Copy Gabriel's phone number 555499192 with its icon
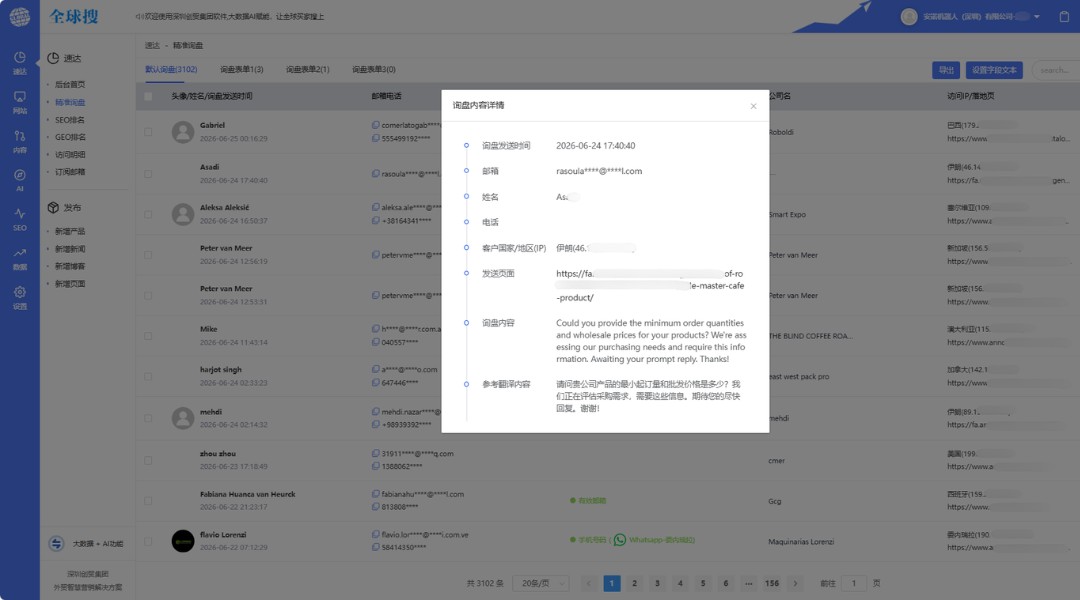 [x=375, y=138]
